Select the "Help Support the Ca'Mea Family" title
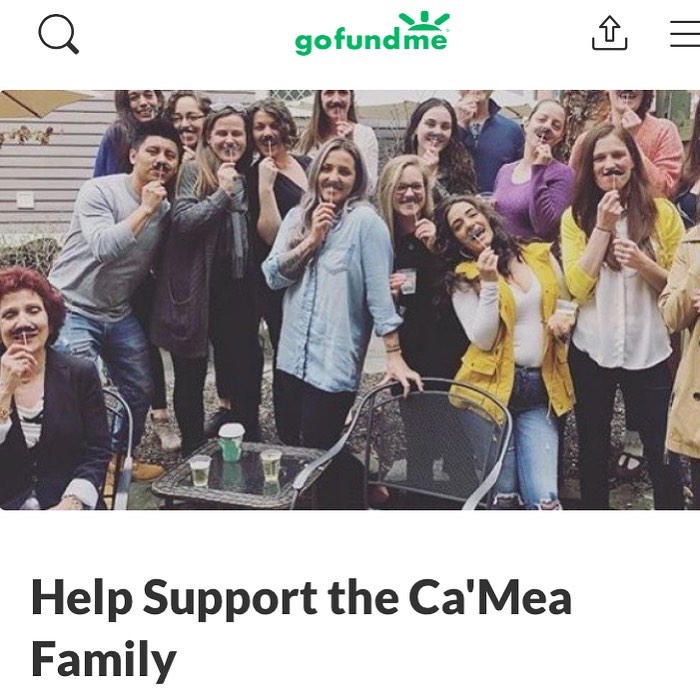This screenshot has width=700, height=700. [x=301, y=628]
